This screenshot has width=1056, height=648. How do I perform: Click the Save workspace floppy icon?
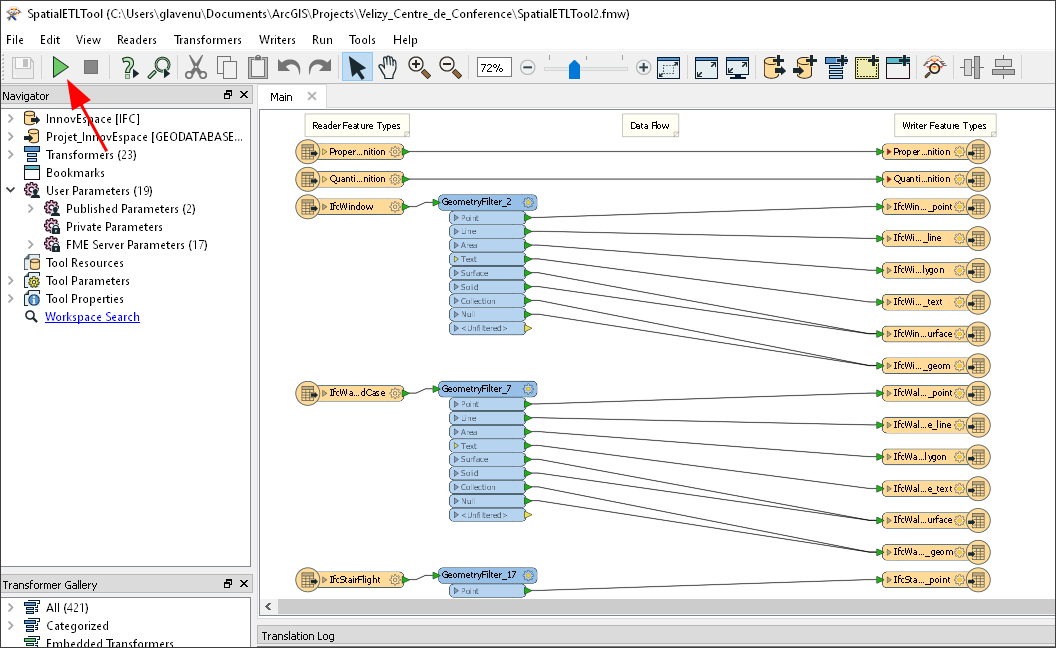(x=23, y=67)
